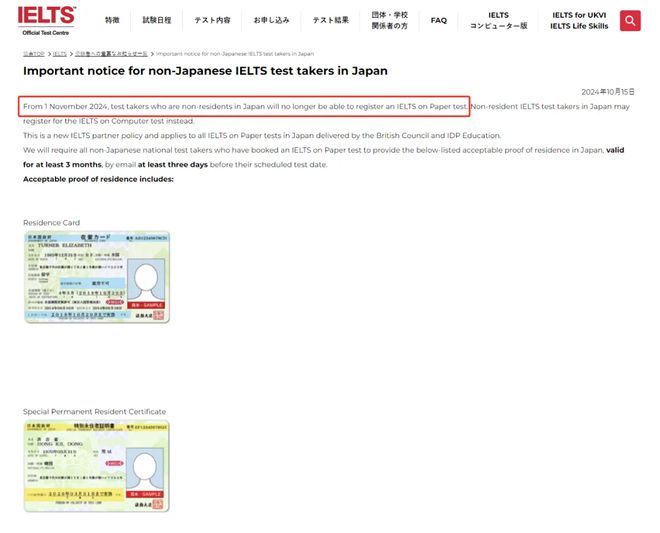660x533 pixels.
Task: Open the 特徴 menu item
Action: pyautogui.click(x=112, y=20)
